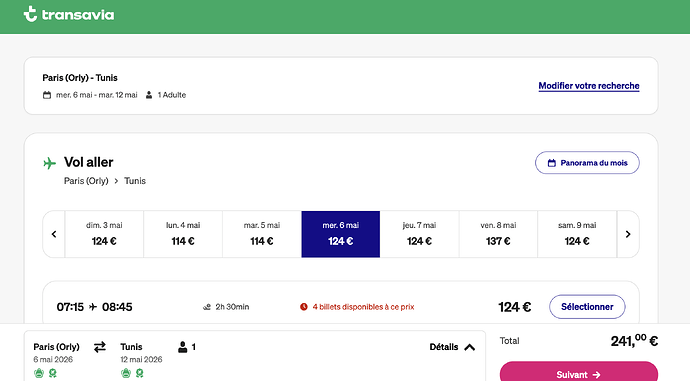
Task: Show next dates with right arrow
Action: (x=628, y=234)
